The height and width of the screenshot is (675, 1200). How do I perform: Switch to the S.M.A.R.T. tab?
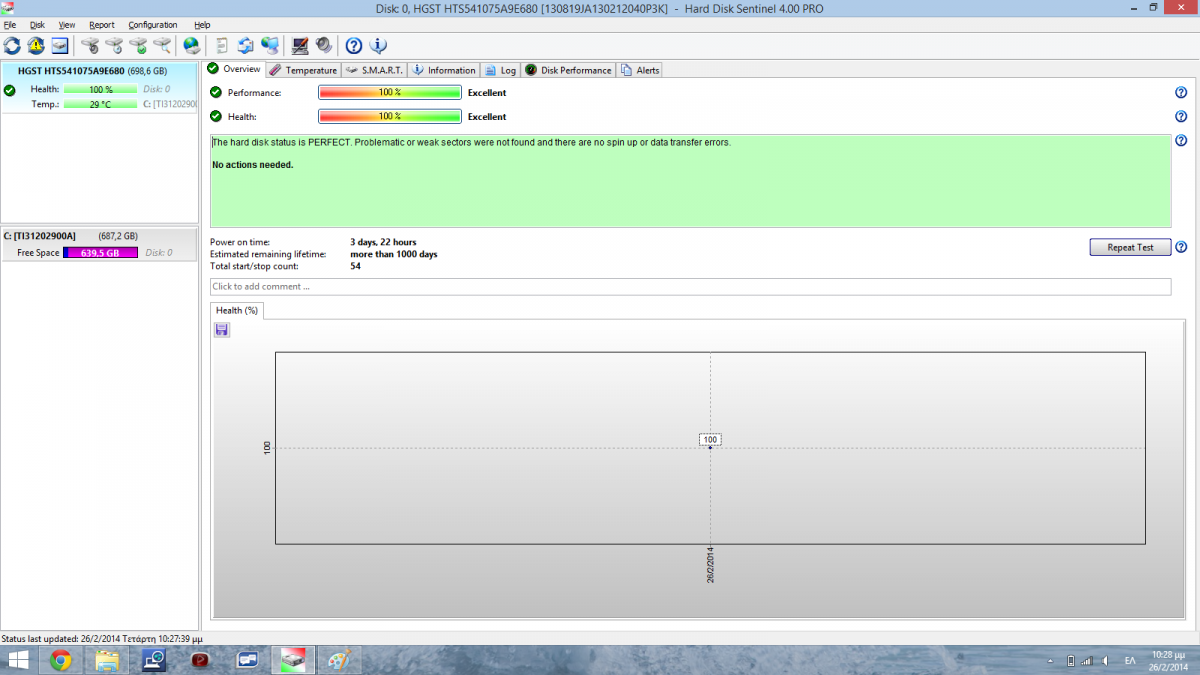[374, 70]
